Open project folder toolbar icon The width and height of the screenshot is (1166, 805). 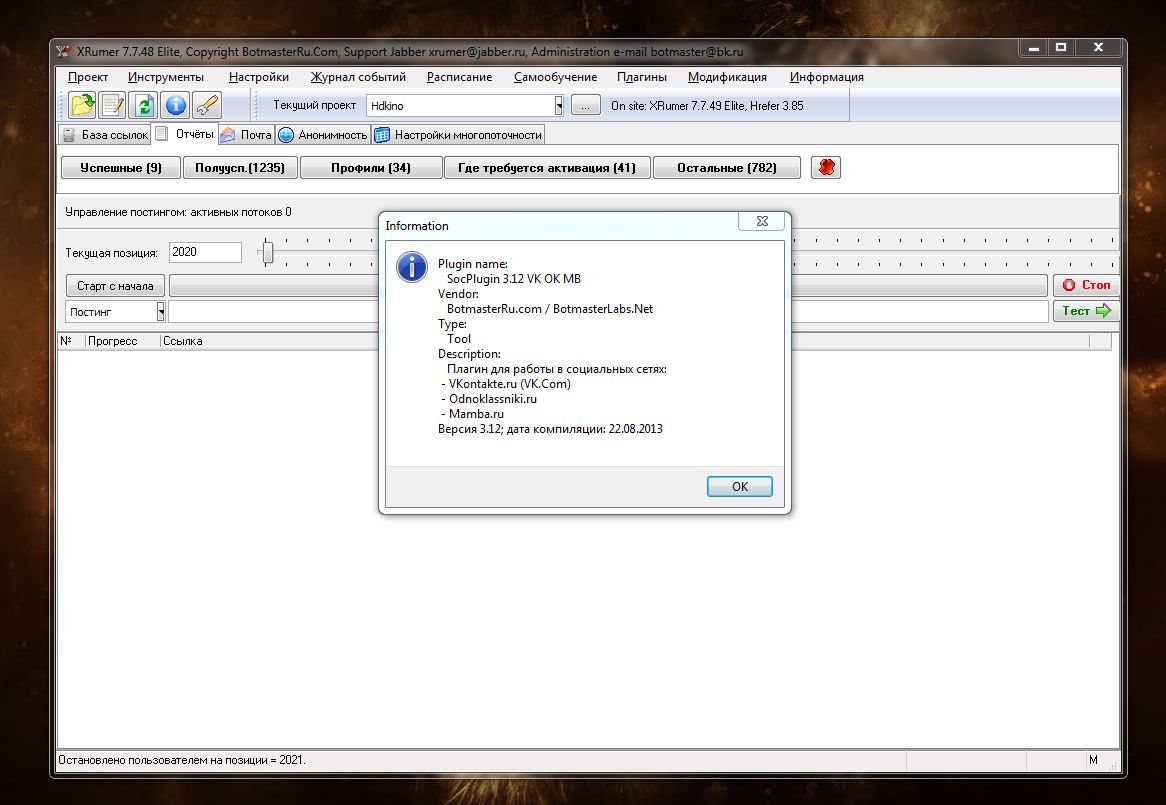[82, 106]
